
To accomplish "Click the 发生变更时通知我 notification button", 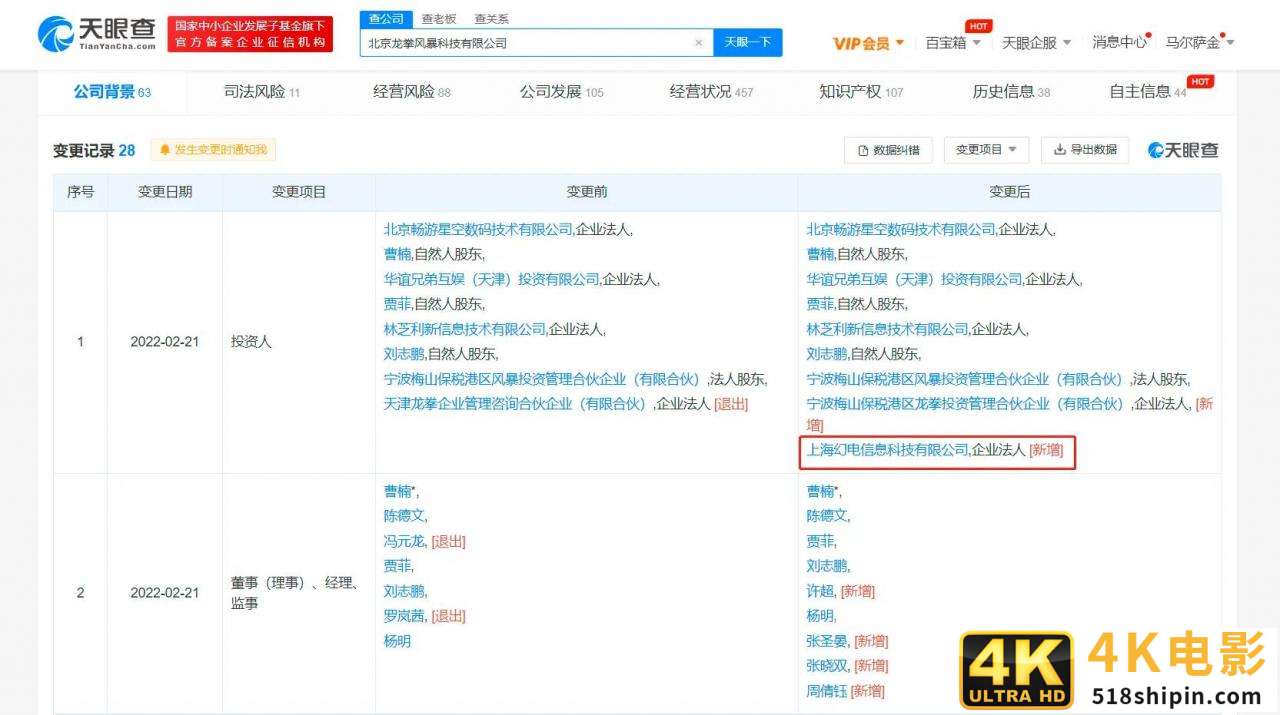I will click(x=213, y=150).
